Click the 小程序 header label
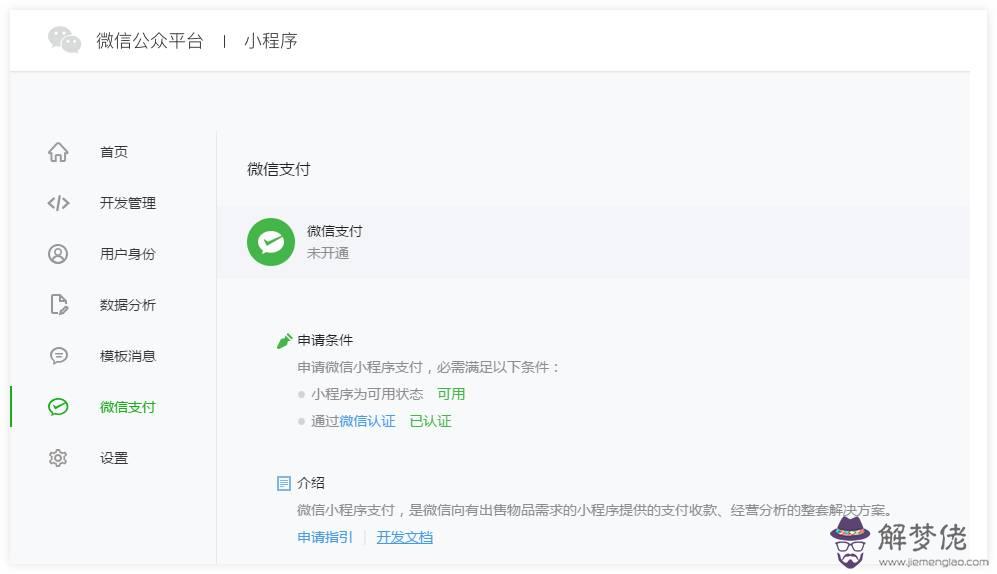This screenshot has width=997, height=574. [x=271, y=41]
